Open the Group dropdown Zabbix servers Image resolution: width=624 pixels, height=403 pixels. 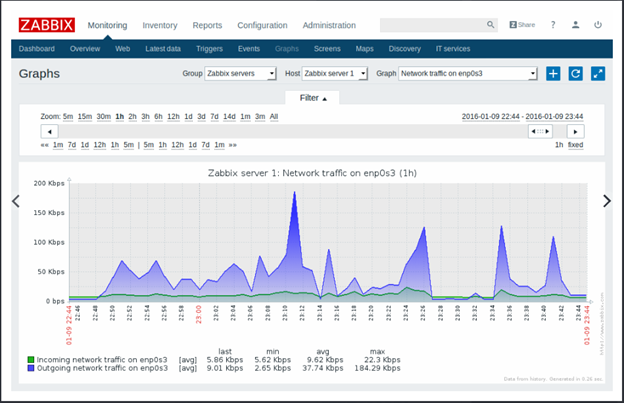pos(240,74)
